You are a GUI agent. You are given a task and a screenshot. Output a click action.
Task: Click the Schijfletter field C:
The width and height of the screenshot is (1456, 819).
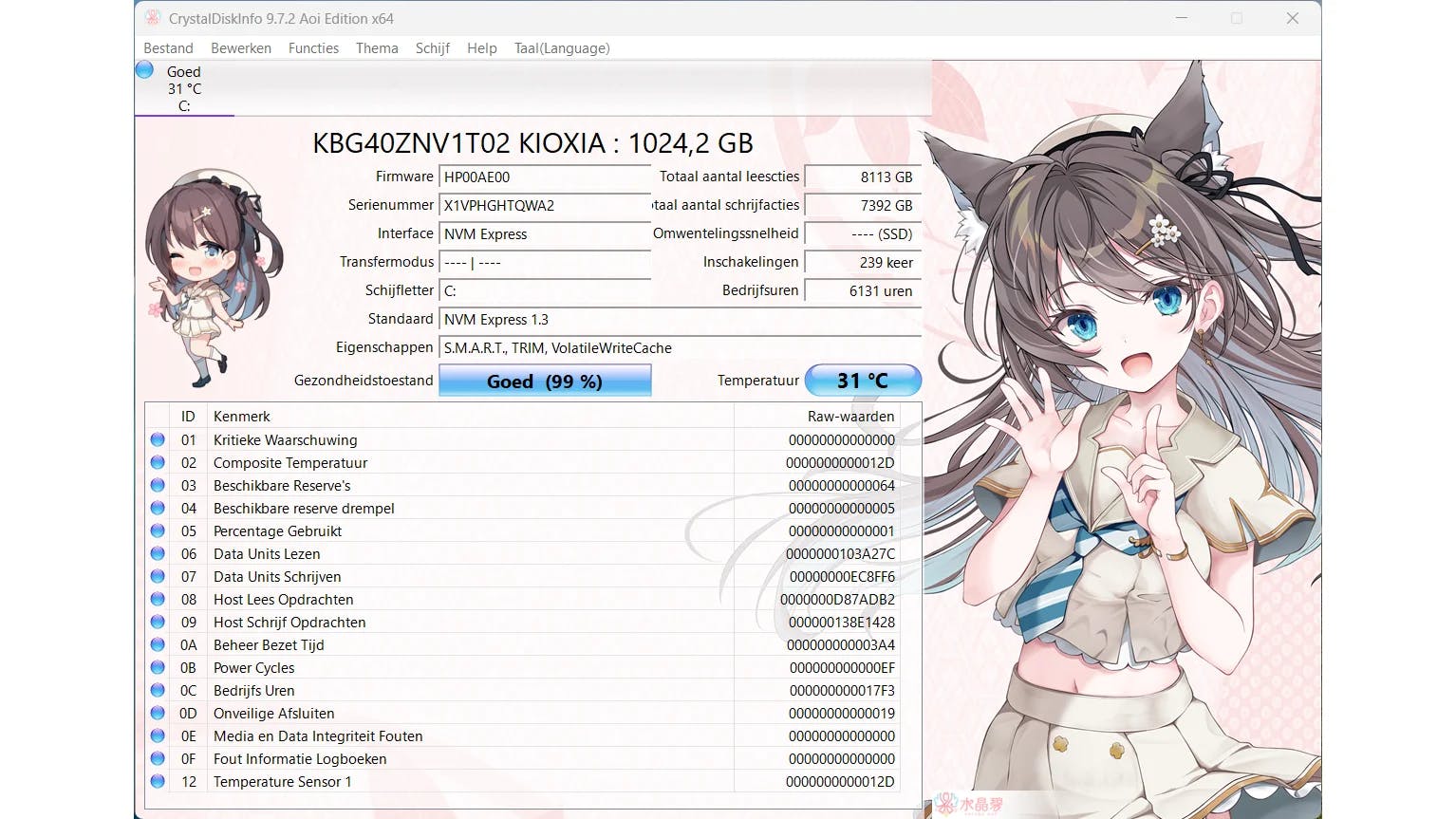(545, 290)
